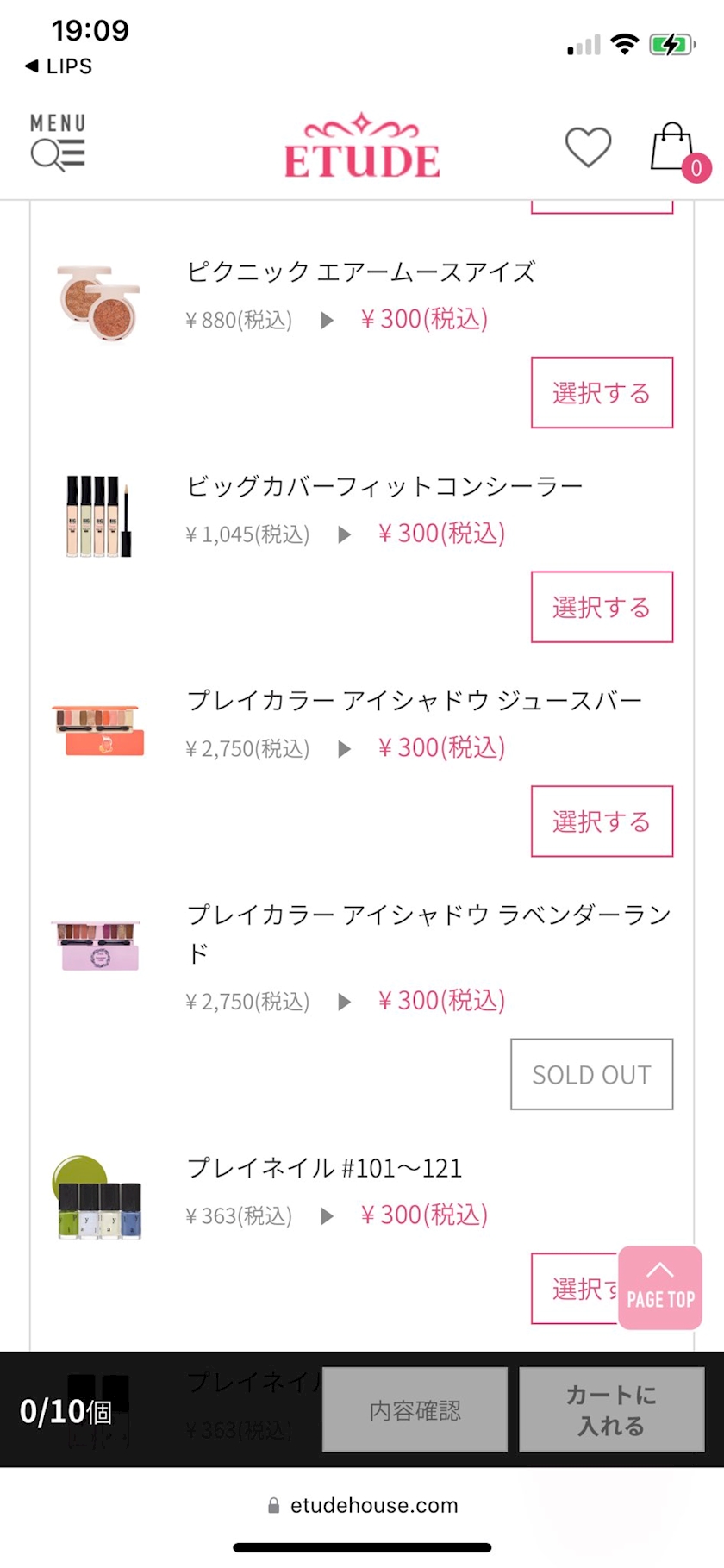Open プレイネイル nail polish thumbnail

pyautogui.click(x=98, y=1200)
